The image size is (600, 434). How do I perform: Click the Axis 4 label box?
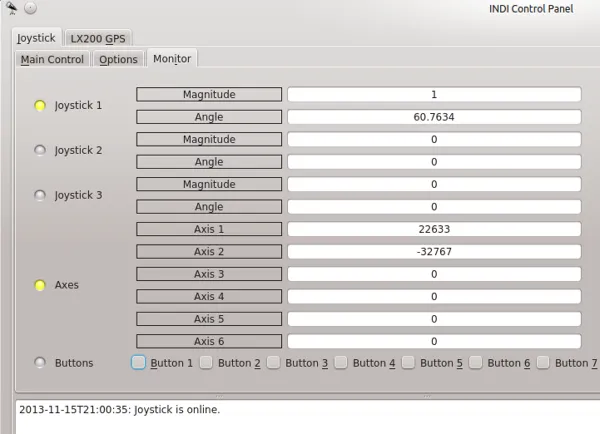(209, 296)
